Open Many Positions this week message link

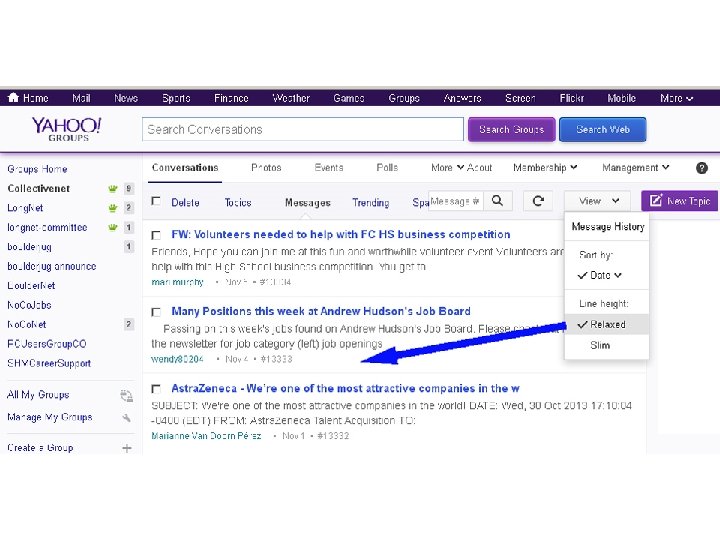click(x=321, y=311)
